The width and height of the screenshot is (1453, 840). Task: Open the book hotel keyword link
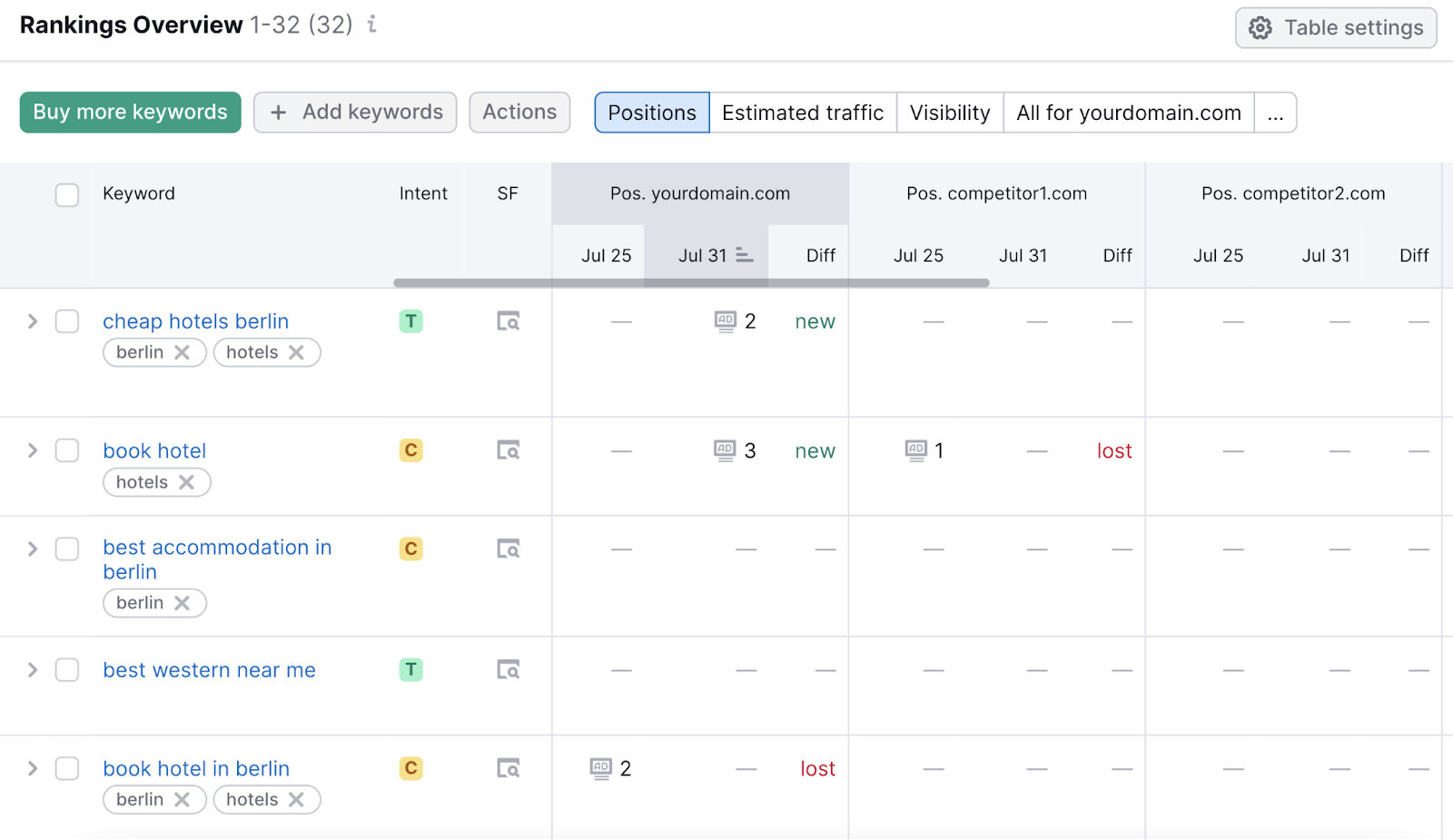point(153,450)
